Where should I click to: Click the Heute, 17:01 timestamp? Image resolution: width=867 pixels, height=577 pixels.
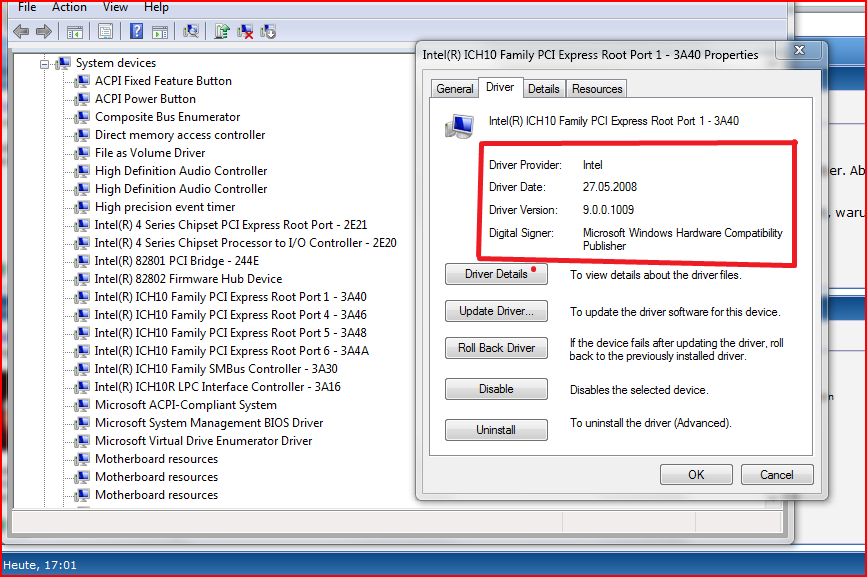[x=40, y=565]
